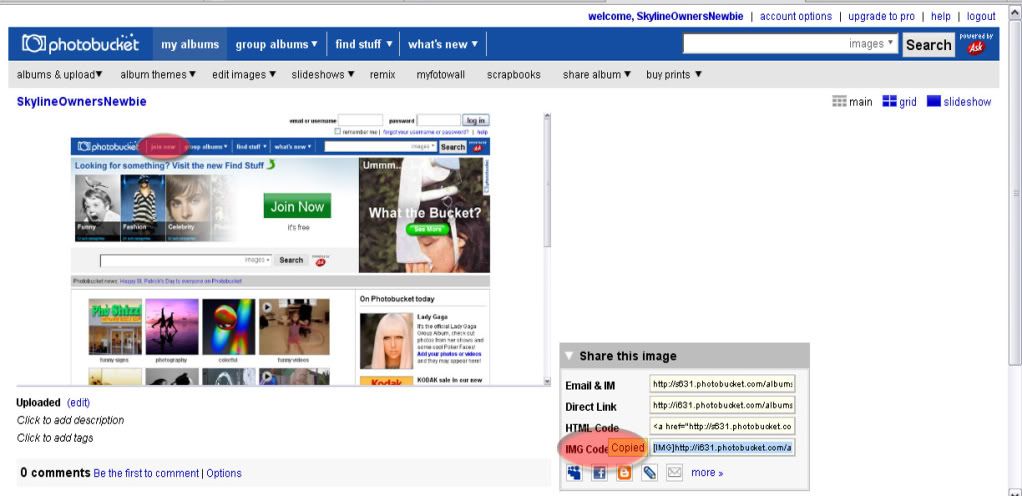The height and width of the screenshot is (496, 1022).
Task: Share image to Blogger icon
Action: point(624,473)
